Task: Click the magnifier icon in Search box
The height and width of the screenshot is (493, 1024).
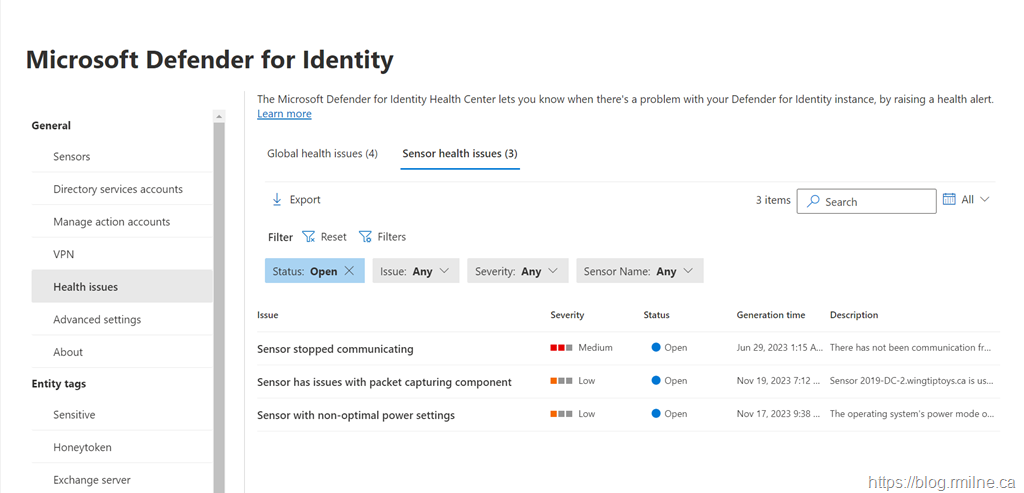Action: (x=814, y=202)
